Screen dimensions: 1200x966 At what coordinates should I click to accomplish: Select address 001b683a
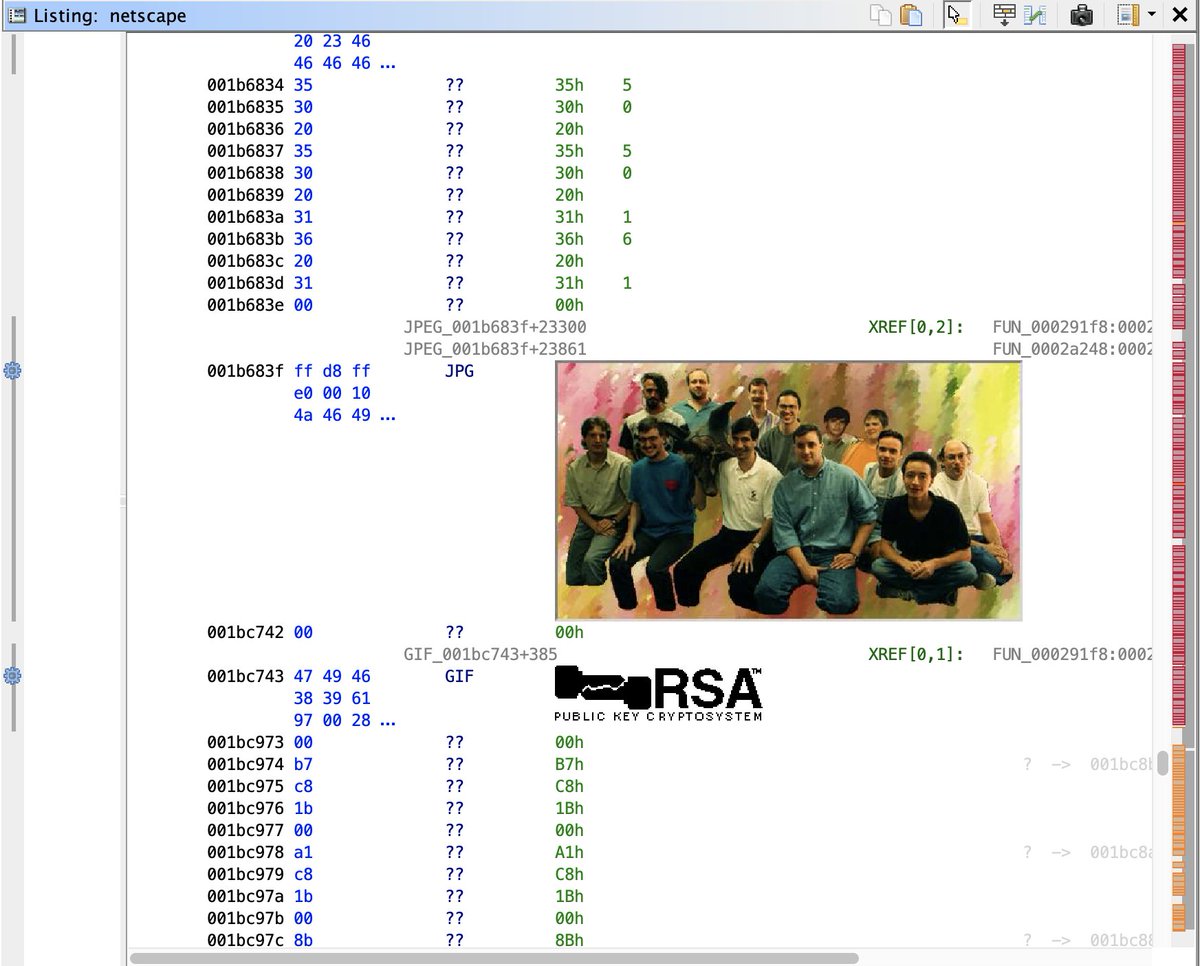[246, 217]
